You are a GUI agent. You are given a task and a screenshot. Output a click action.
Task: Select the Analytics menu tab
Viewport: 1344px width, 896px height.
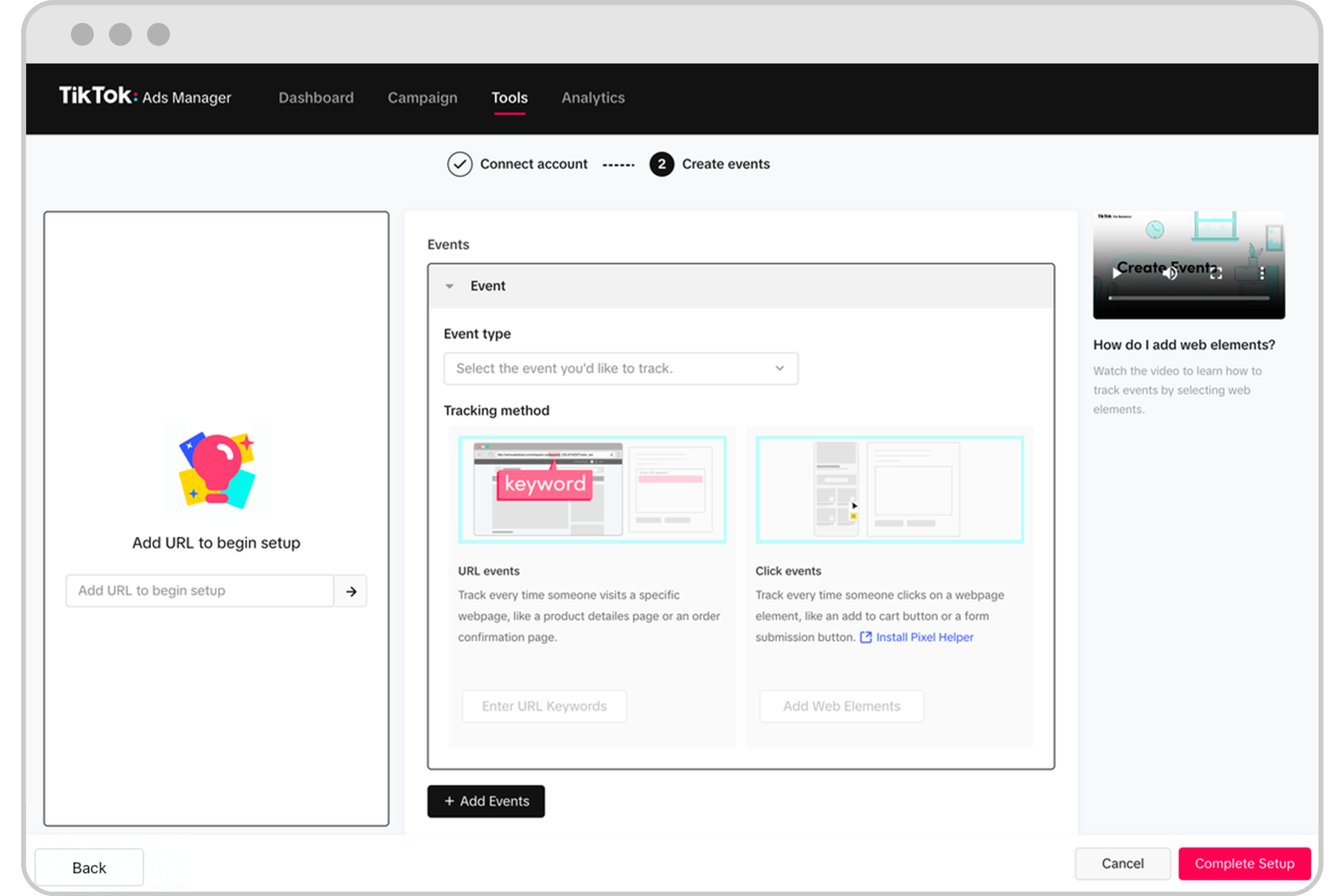click(592, 98)
